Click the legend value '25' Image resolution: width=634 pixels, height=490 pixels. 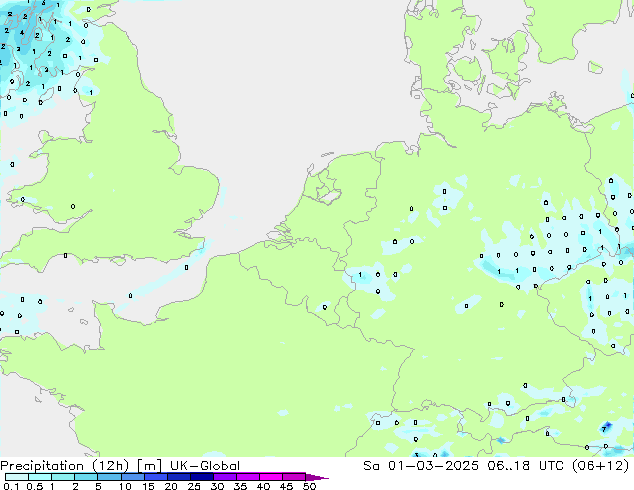194,486
